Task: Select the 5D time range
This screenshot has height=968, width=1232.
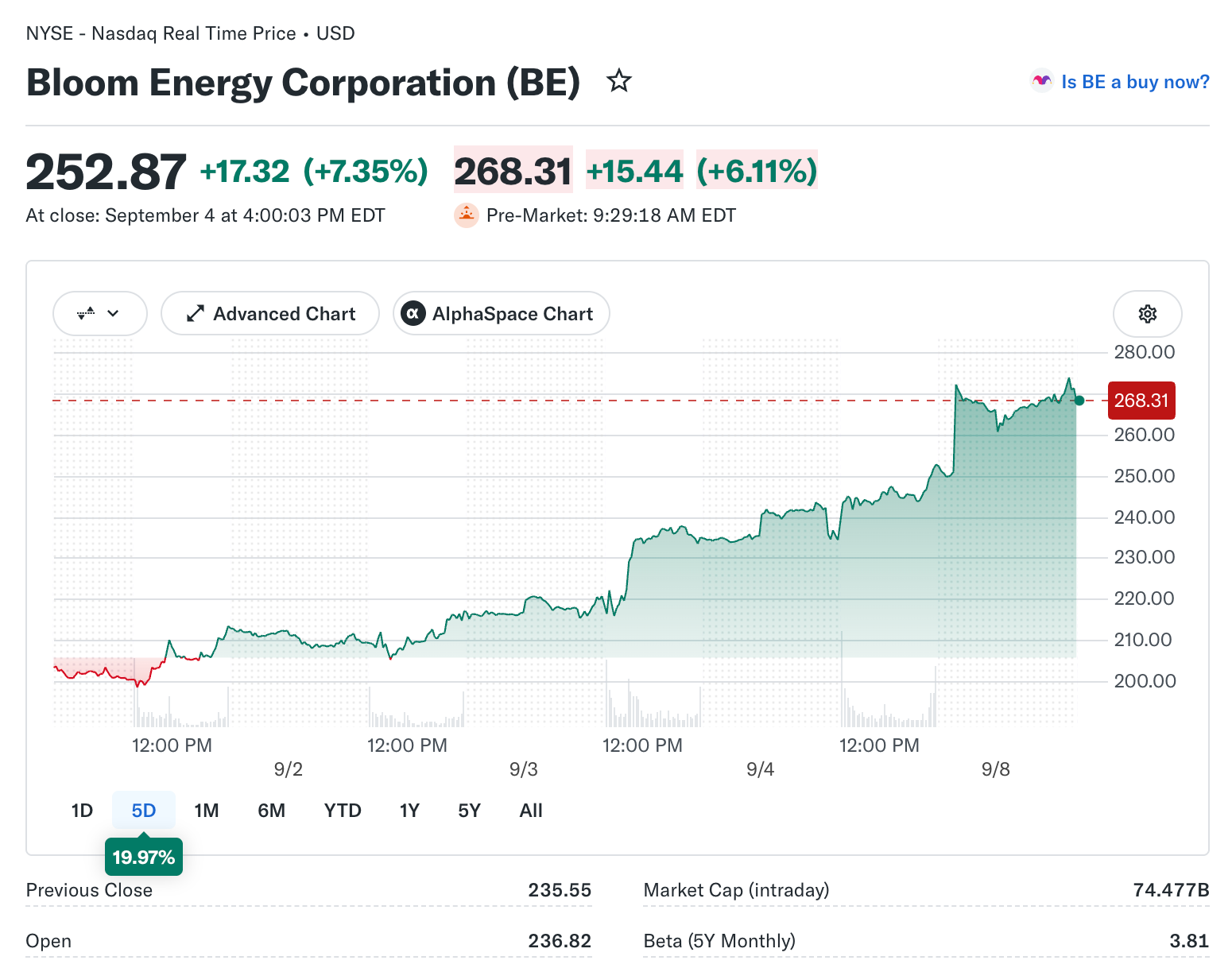Action: tap(143, 811)
